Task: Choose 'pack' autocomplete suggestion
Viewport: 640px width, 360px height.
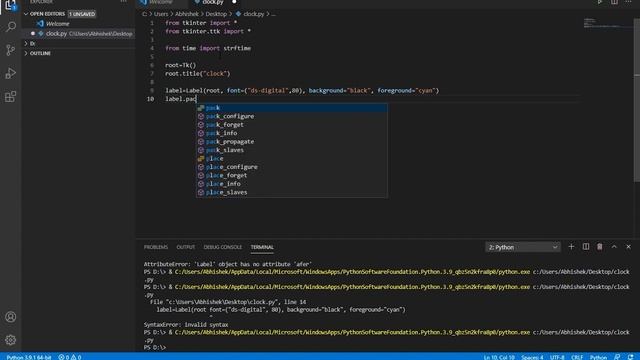Action: pyautogui.click(x=291, y=108)
